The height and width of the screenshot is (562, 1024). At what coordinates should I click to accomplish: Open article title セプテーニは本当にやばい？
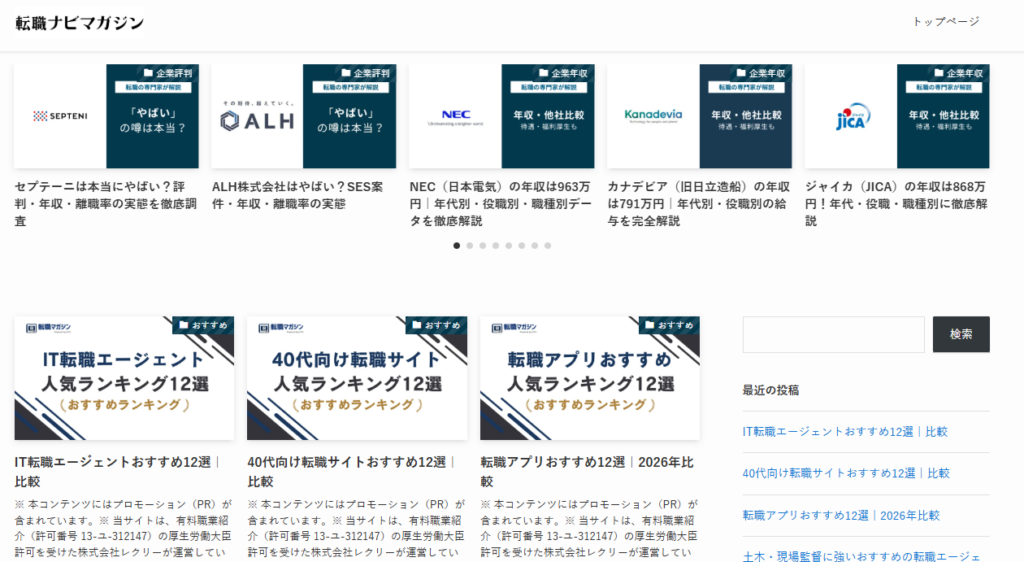click(x=106, y=204)
